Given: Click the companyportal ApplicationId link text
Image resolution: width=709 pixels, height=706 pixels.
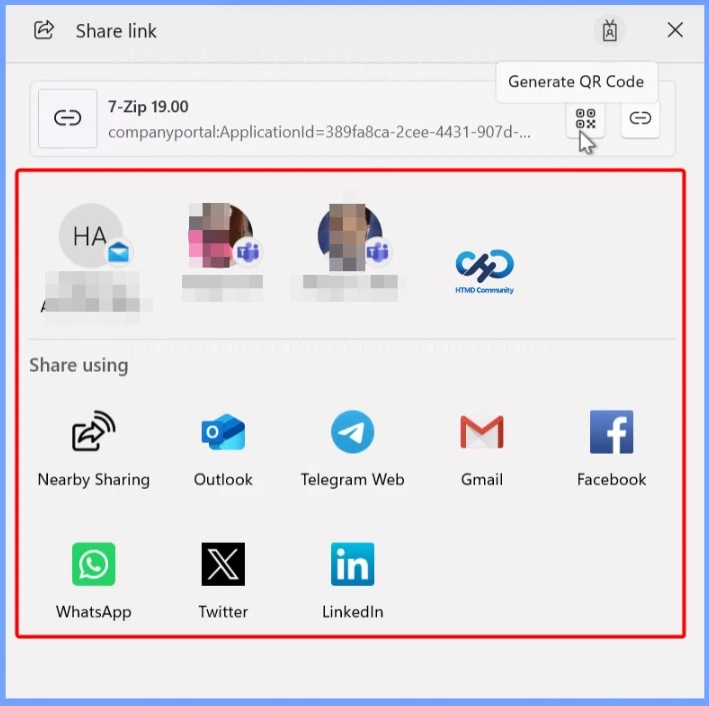Looking at the screenshot, I should coord(319,132).
